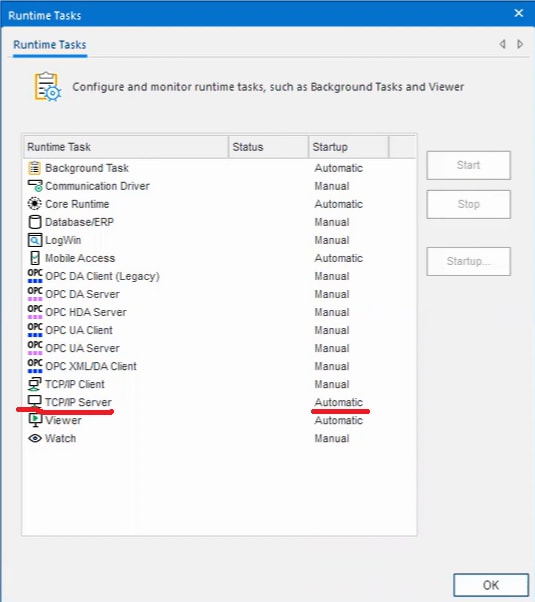
Task: Sort by the Startup column header
Action: (x=348, y=147)
